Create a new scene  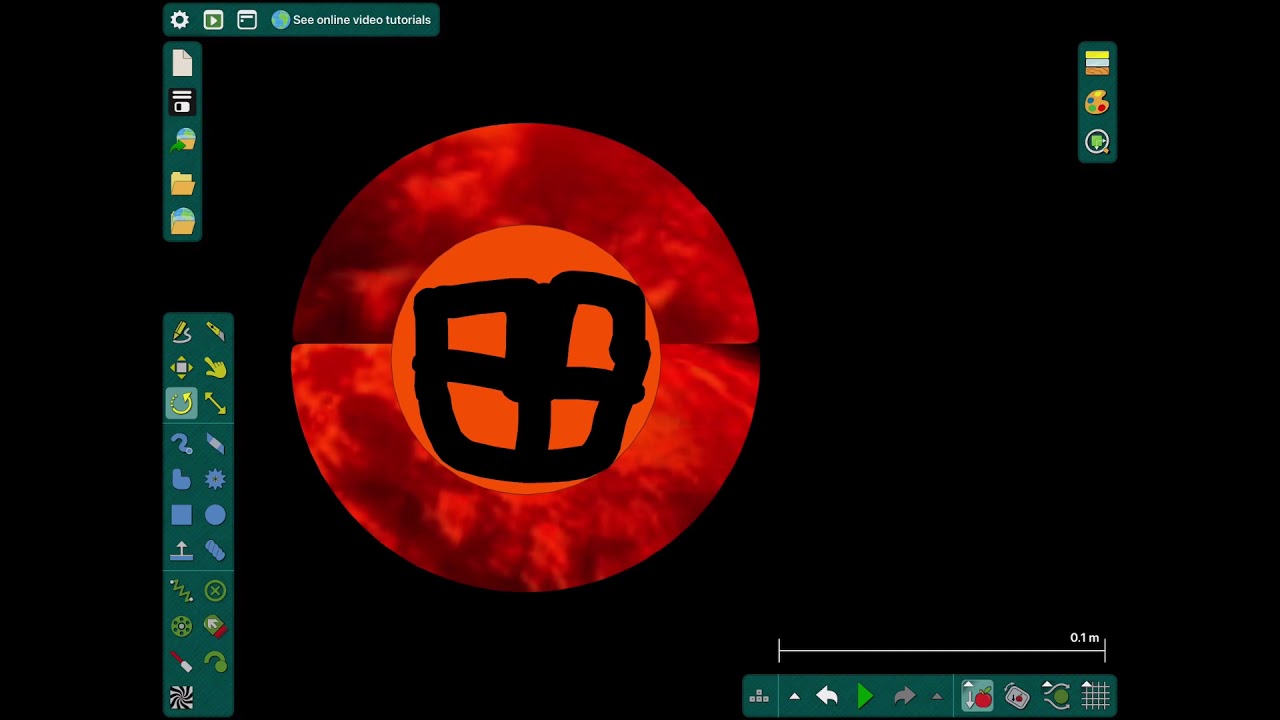pyautogui.click(x=182, y=64)
